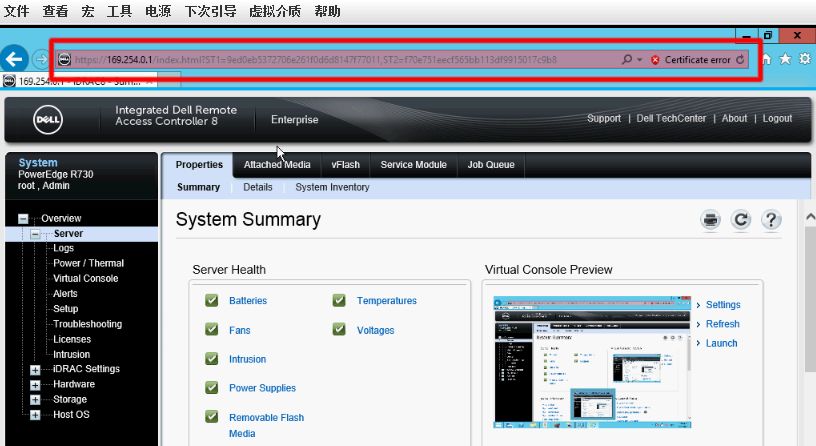
Task: Select the Summary sub-tab
Action: [198, 187]
